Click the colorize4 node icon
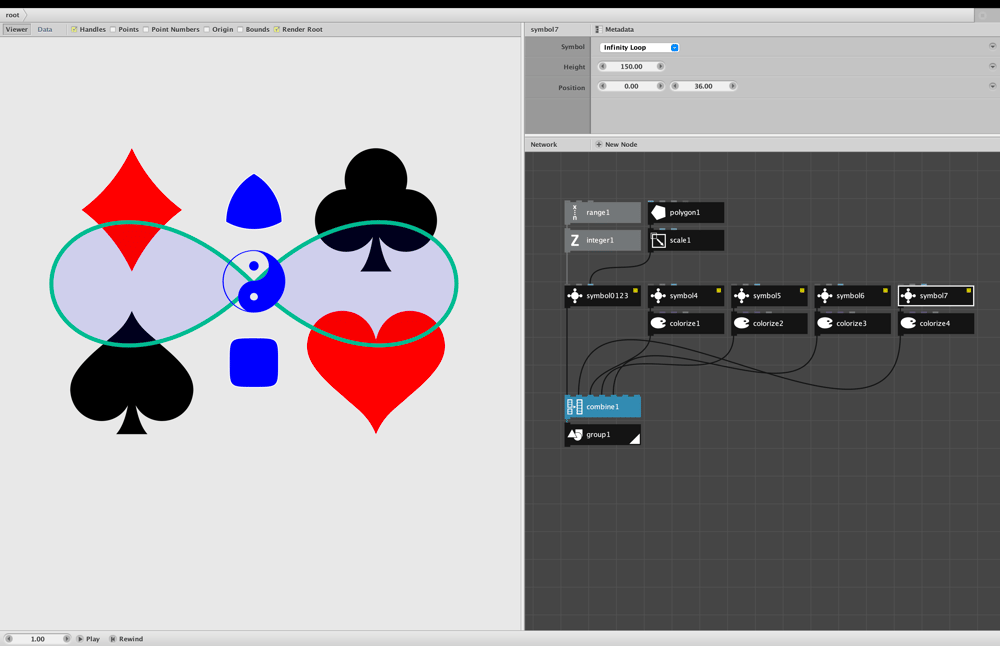Image resolution: width=1000 pixels, height=646 pixels. tap(908, 323)
